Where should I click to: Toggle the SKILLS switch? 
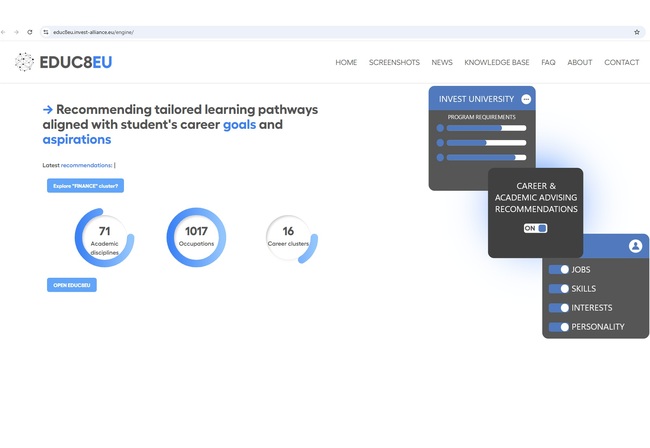click(x=559, y=289)
